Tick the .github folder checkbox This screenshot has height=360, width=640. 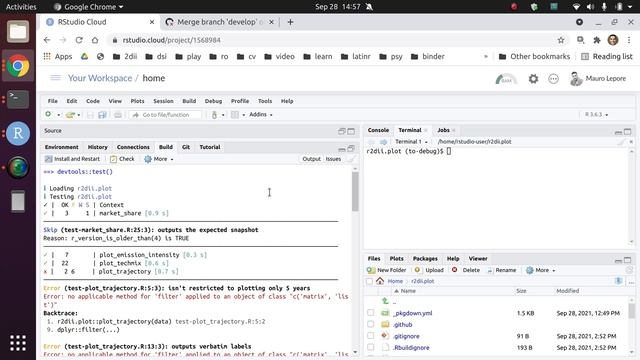coord(370,324)
